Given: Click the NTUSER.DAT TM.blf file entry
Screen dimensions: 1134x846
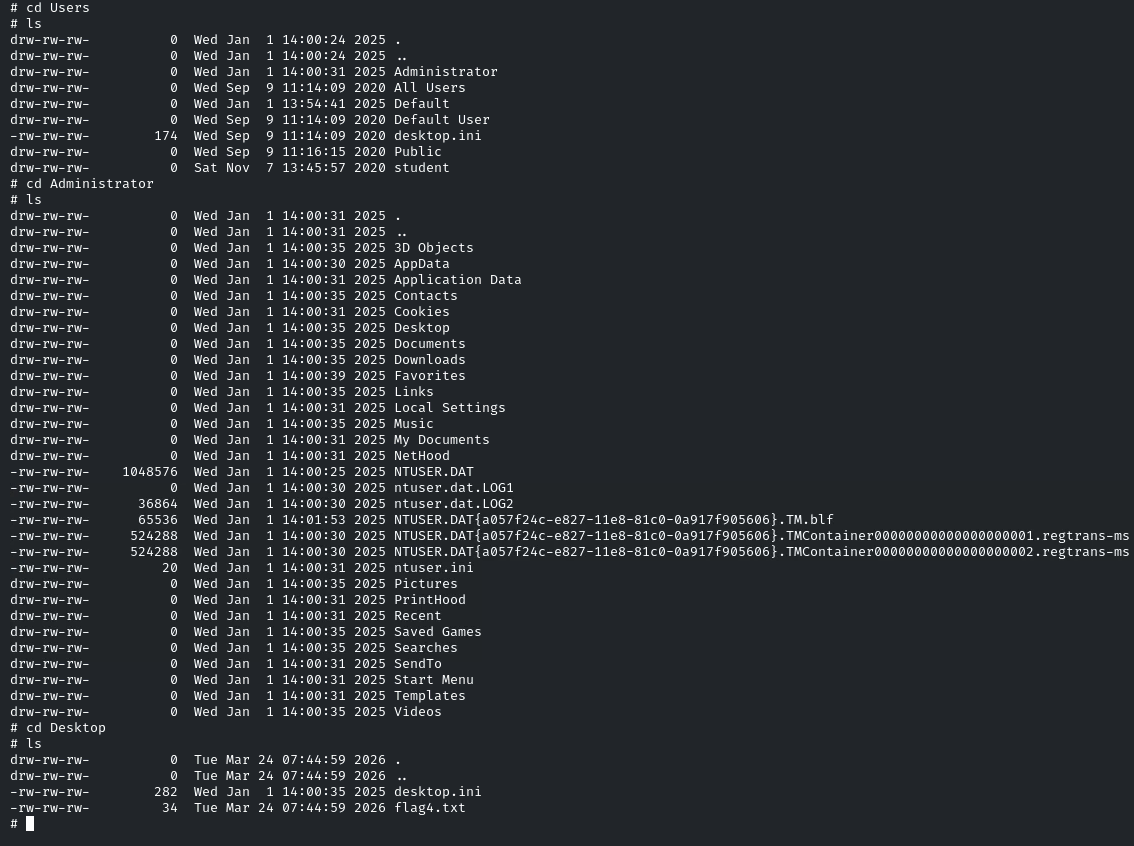Looking at the screenshot, I should 613,520.
